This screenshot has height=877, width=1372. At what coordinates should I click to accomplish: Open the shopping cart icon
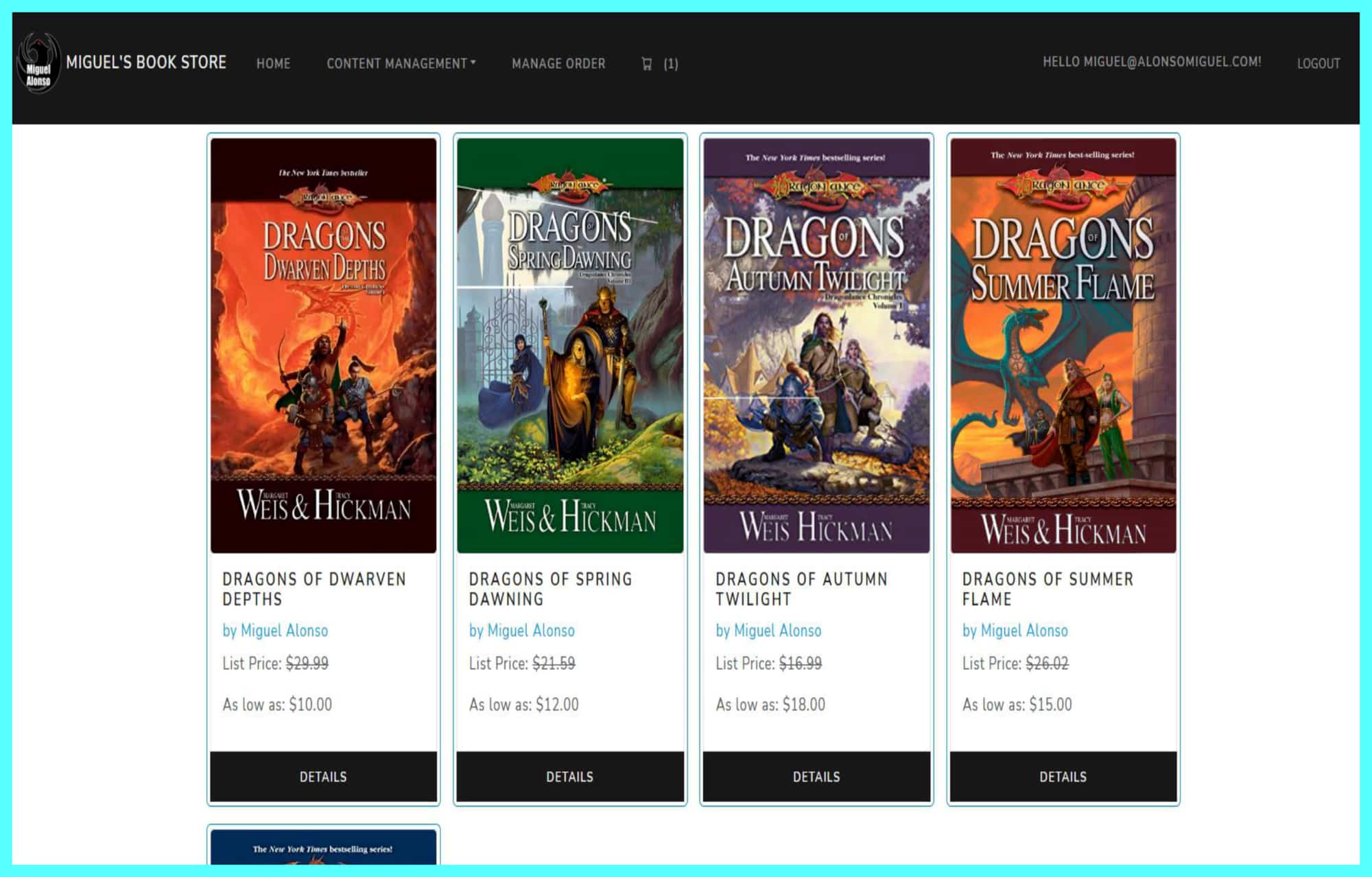[646, 64]
